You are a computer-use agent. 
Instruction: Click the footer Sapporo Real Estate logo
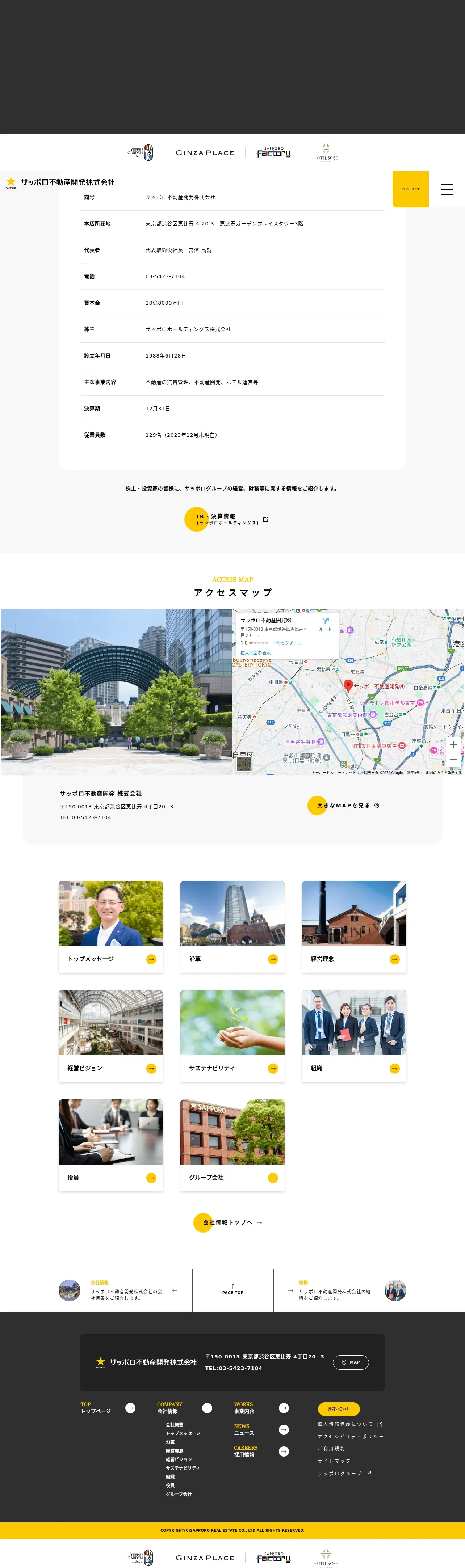146,1362
